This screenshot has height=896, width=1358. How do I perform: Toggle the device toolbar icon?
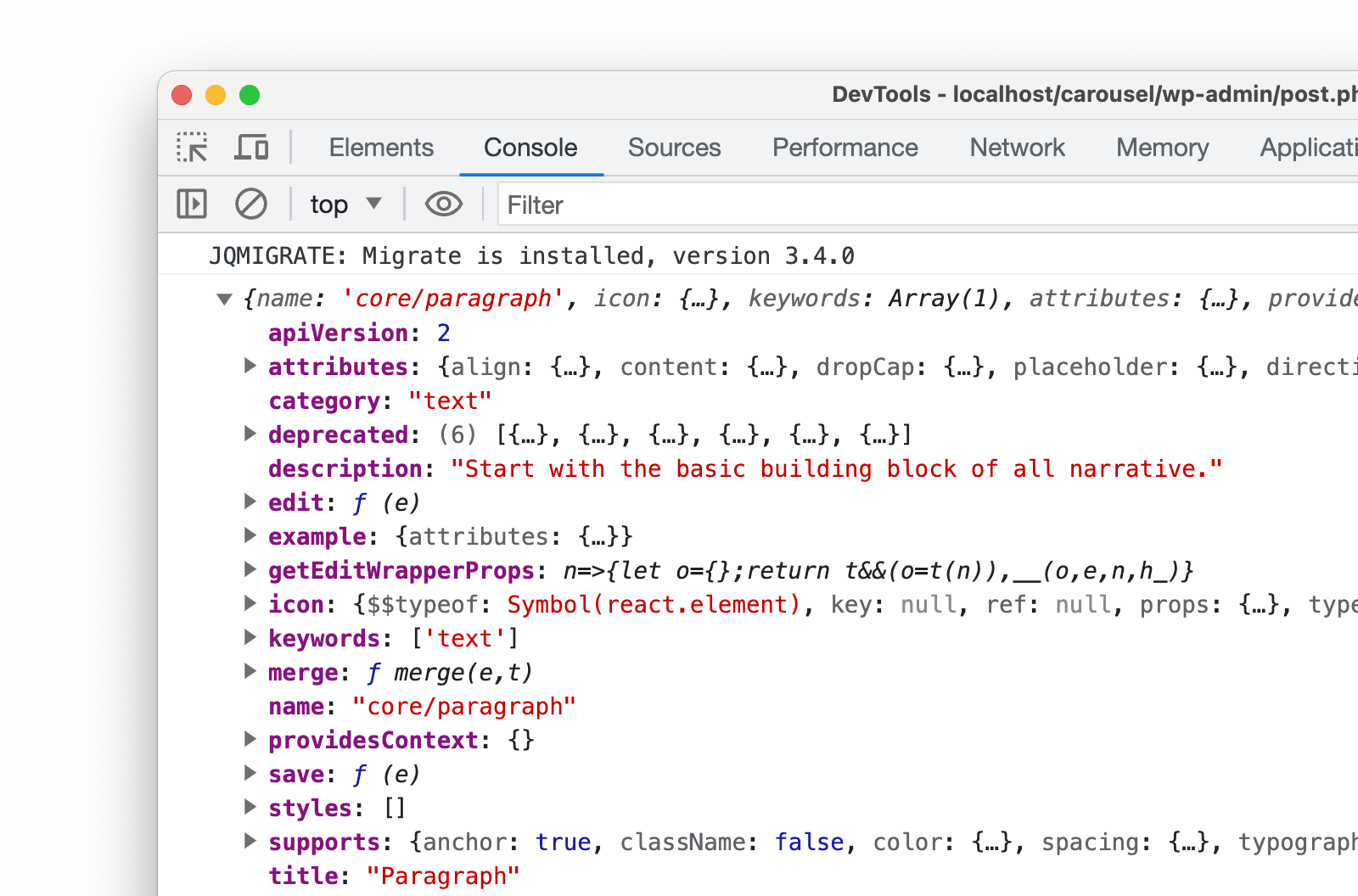251,148
